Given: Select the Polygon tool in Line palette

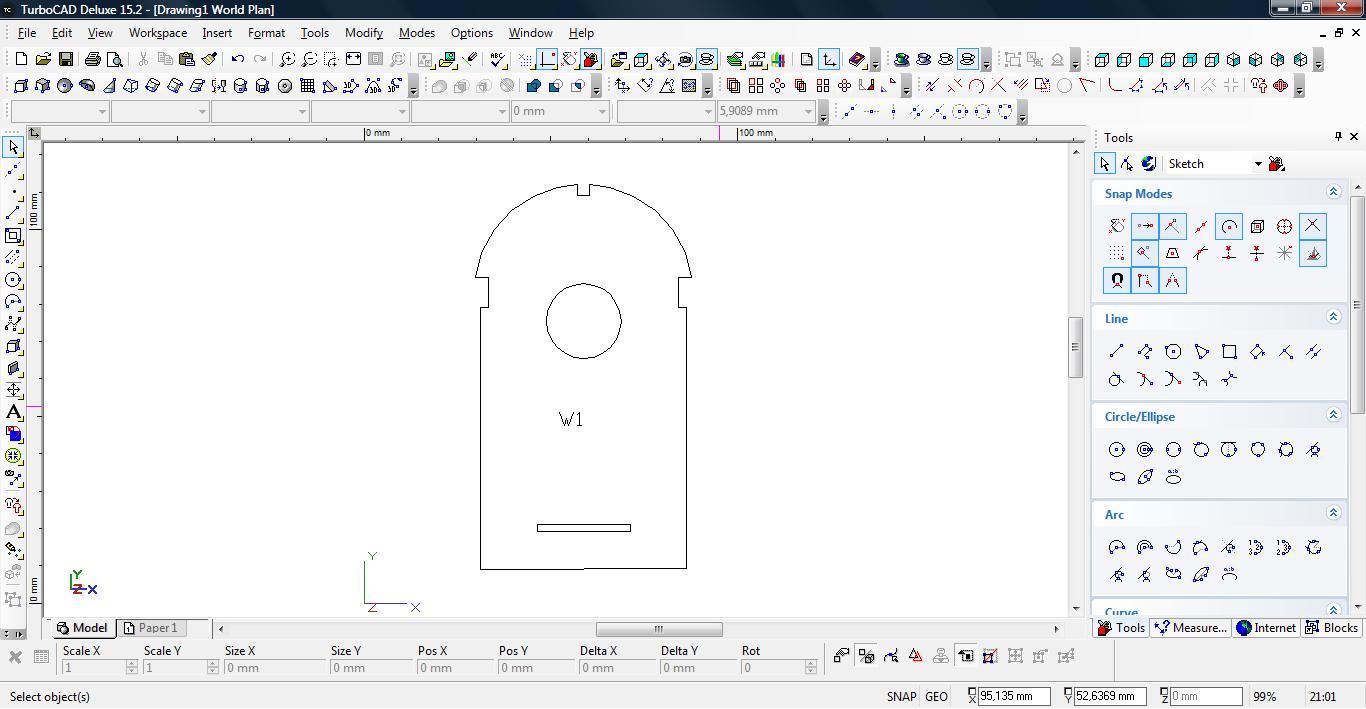Looking at the screenshot, I should coord(1173,351).
